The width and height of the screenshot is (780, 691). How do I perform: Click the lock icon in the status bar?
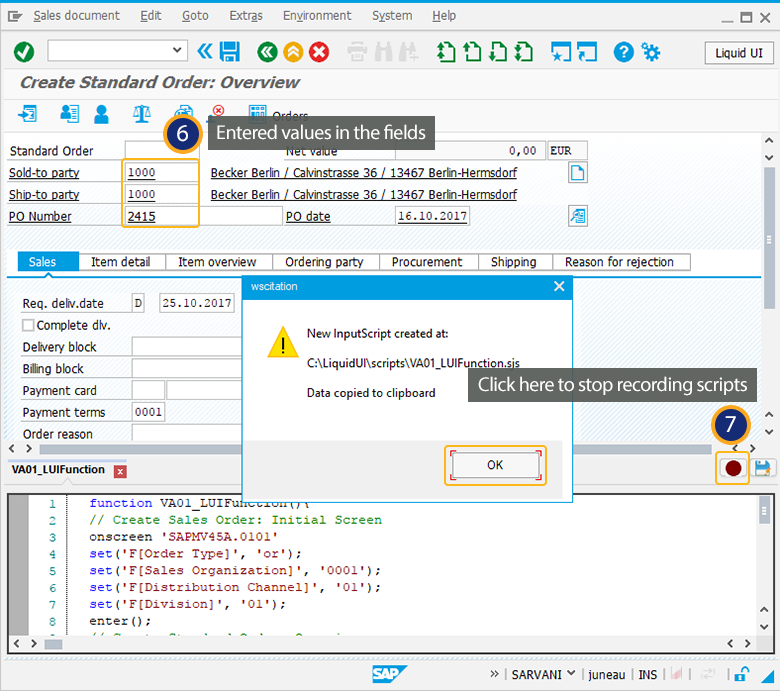[x=742, y=674]
